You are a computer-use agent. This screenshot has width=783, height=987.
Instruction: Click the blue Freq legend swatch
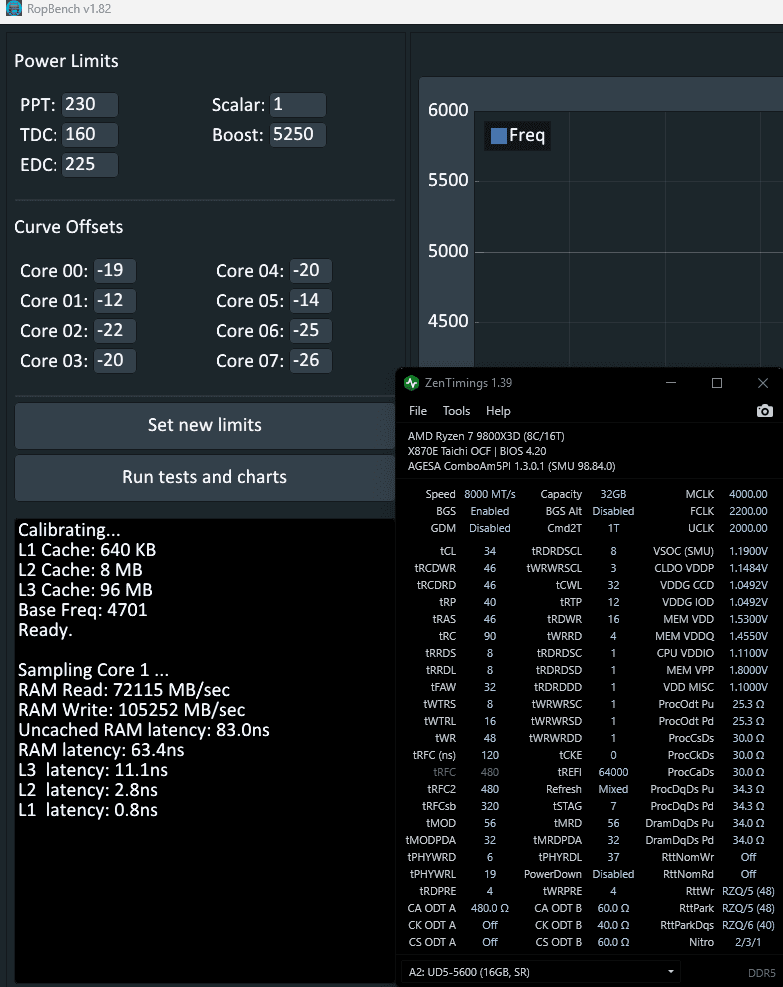[499, 136]
